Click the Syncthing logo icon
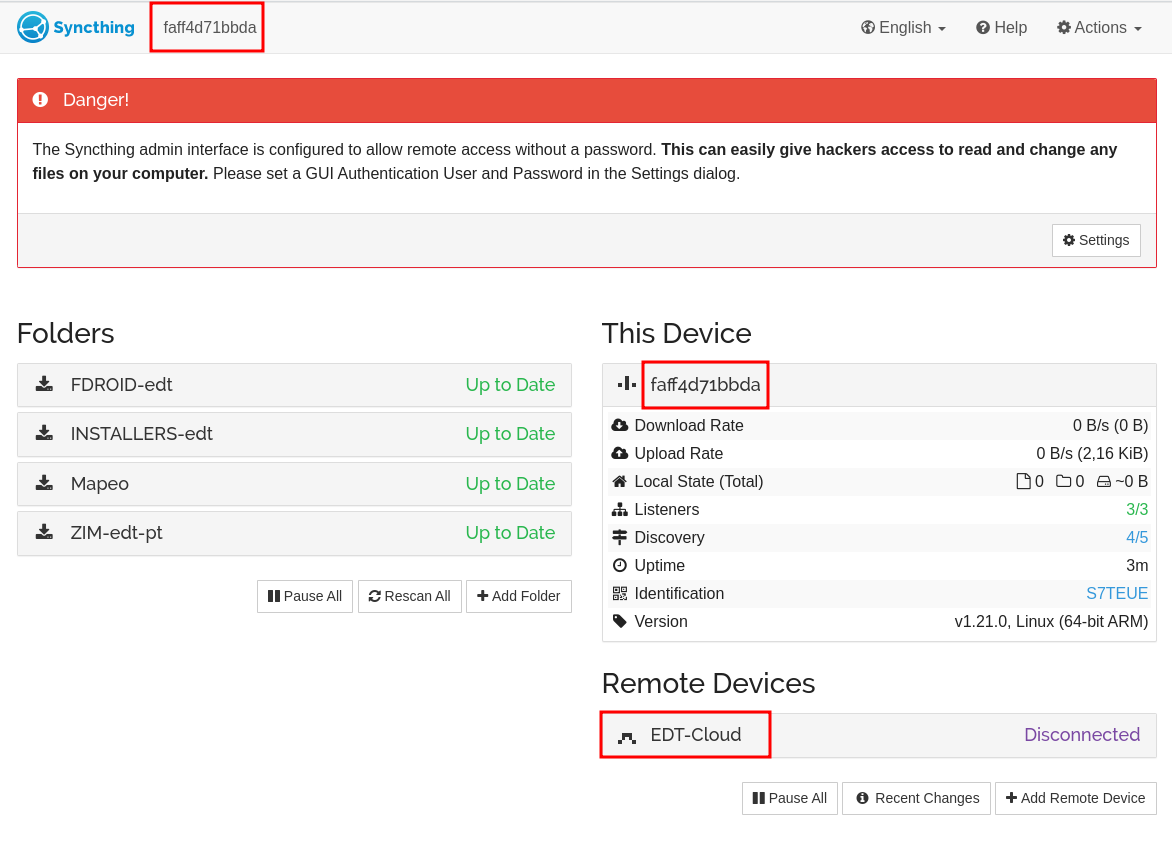Screen dimensions: 1172x842 (x=33, y=27)
